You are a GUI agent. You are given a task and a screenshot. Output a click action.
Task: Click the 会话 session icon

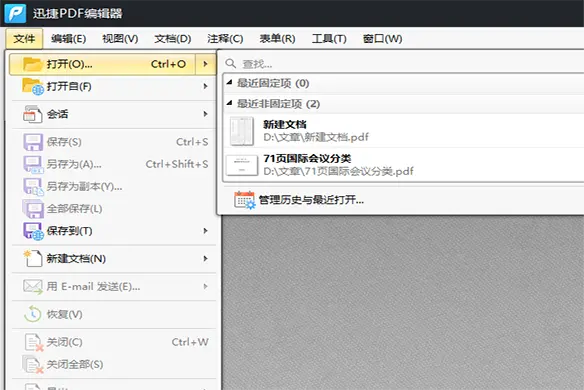click(x=33, y=114)
